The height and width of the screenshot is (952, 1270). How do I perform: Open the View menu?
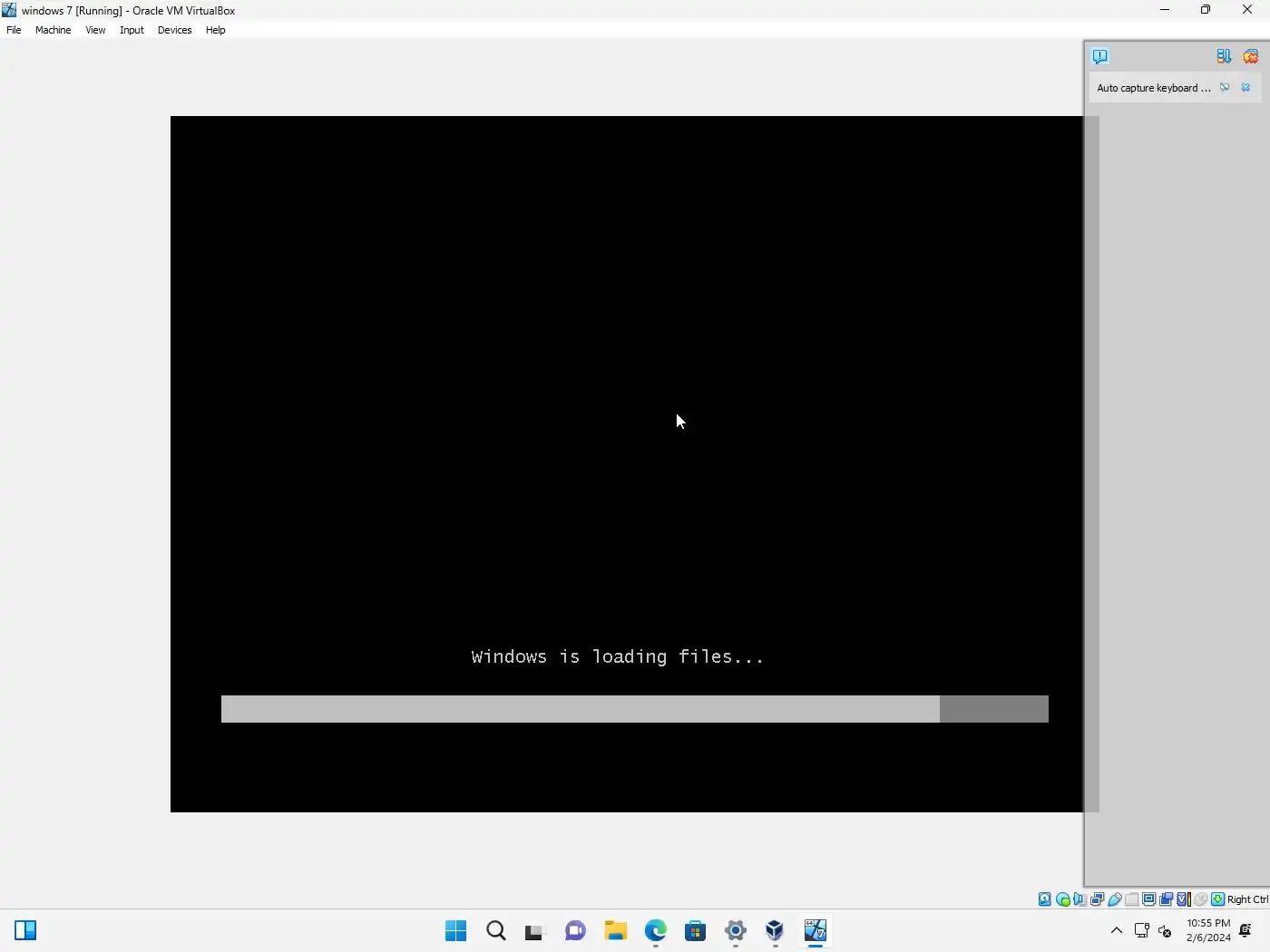[95, 30]
